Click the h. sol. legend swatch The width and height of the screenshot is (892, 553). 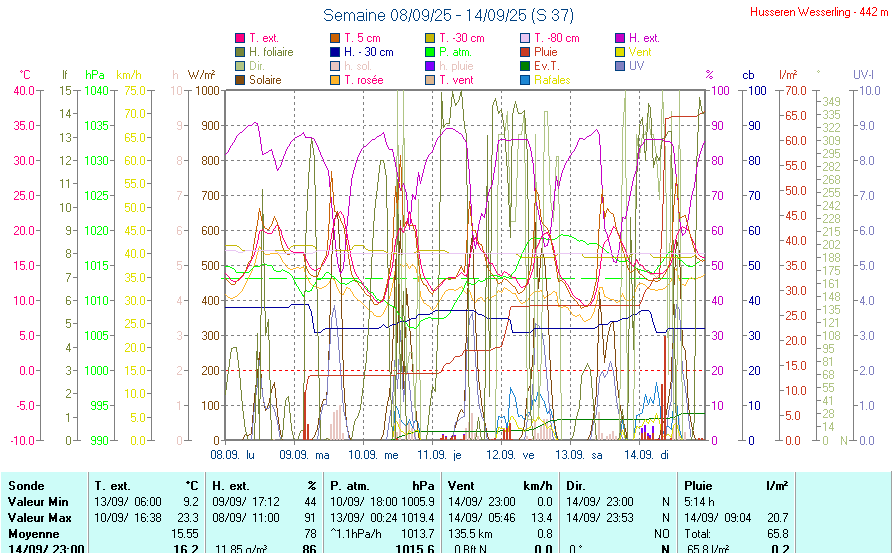[335, 66]
